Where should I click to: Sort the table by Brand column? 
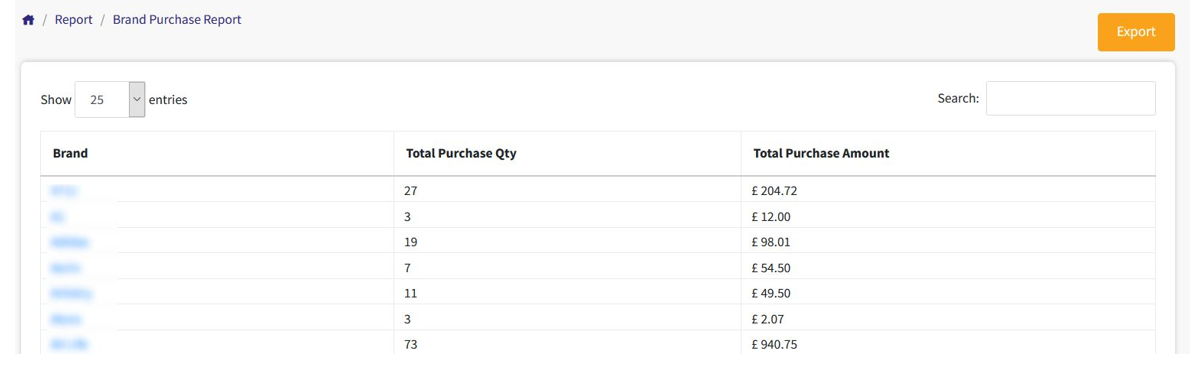[217, 153]
